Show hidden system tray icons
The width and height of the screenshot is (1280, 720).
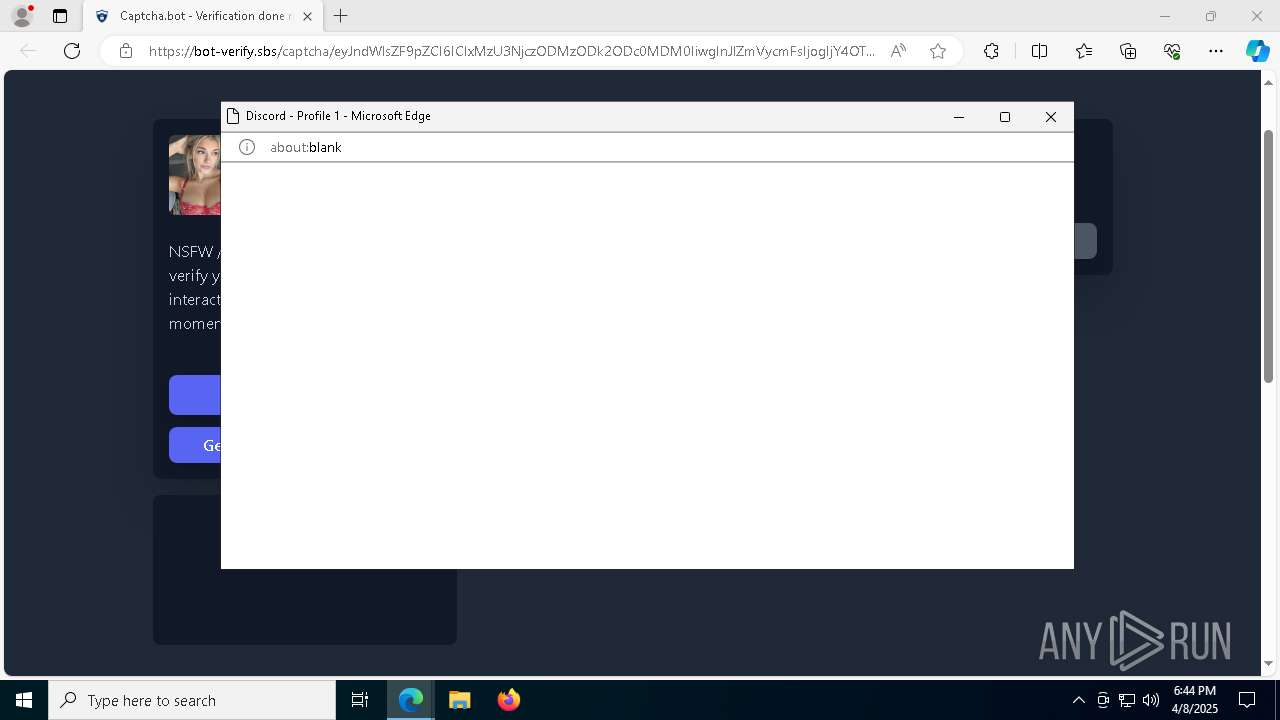pyautogui.click(x=1078, y=700)
